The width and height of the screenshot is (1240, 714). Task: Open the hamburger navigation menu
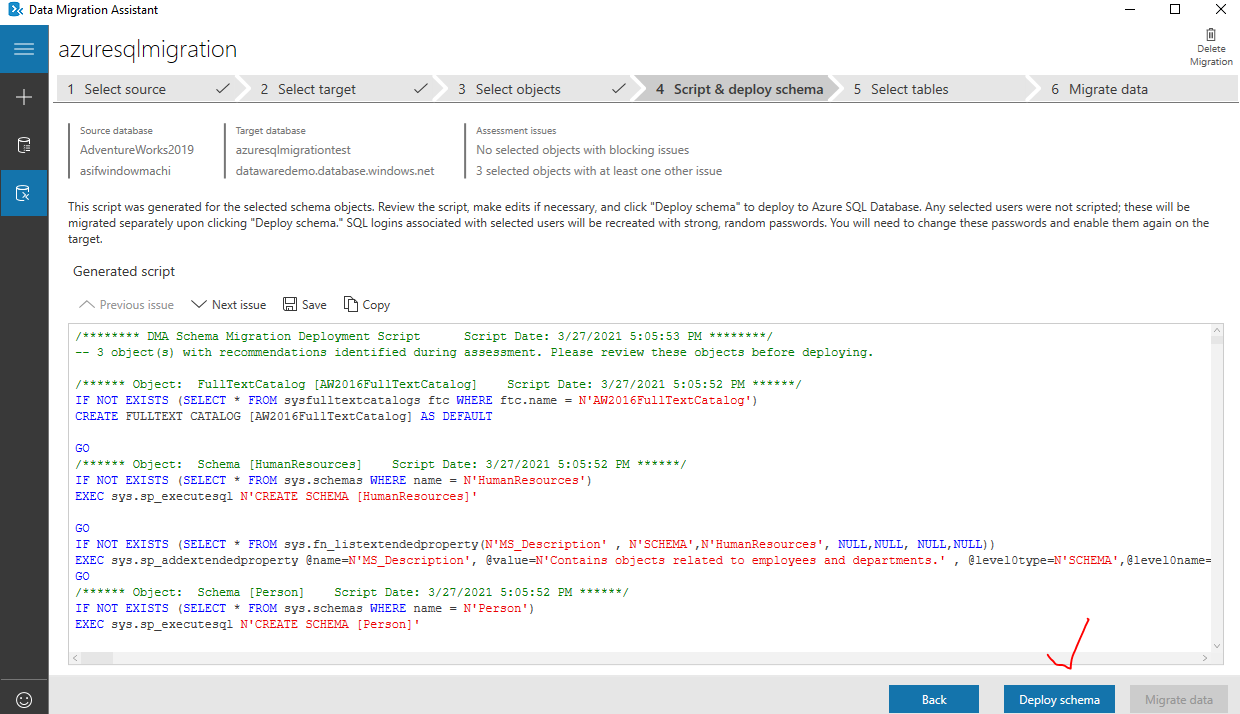click(x=22, y=48)
